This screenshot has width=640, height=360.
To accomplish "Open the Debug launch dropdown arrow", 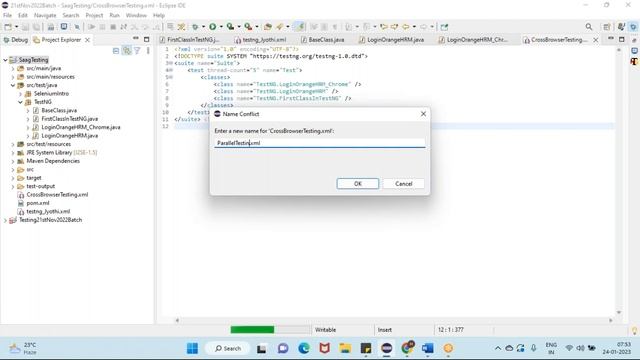I will coord(203,27).
